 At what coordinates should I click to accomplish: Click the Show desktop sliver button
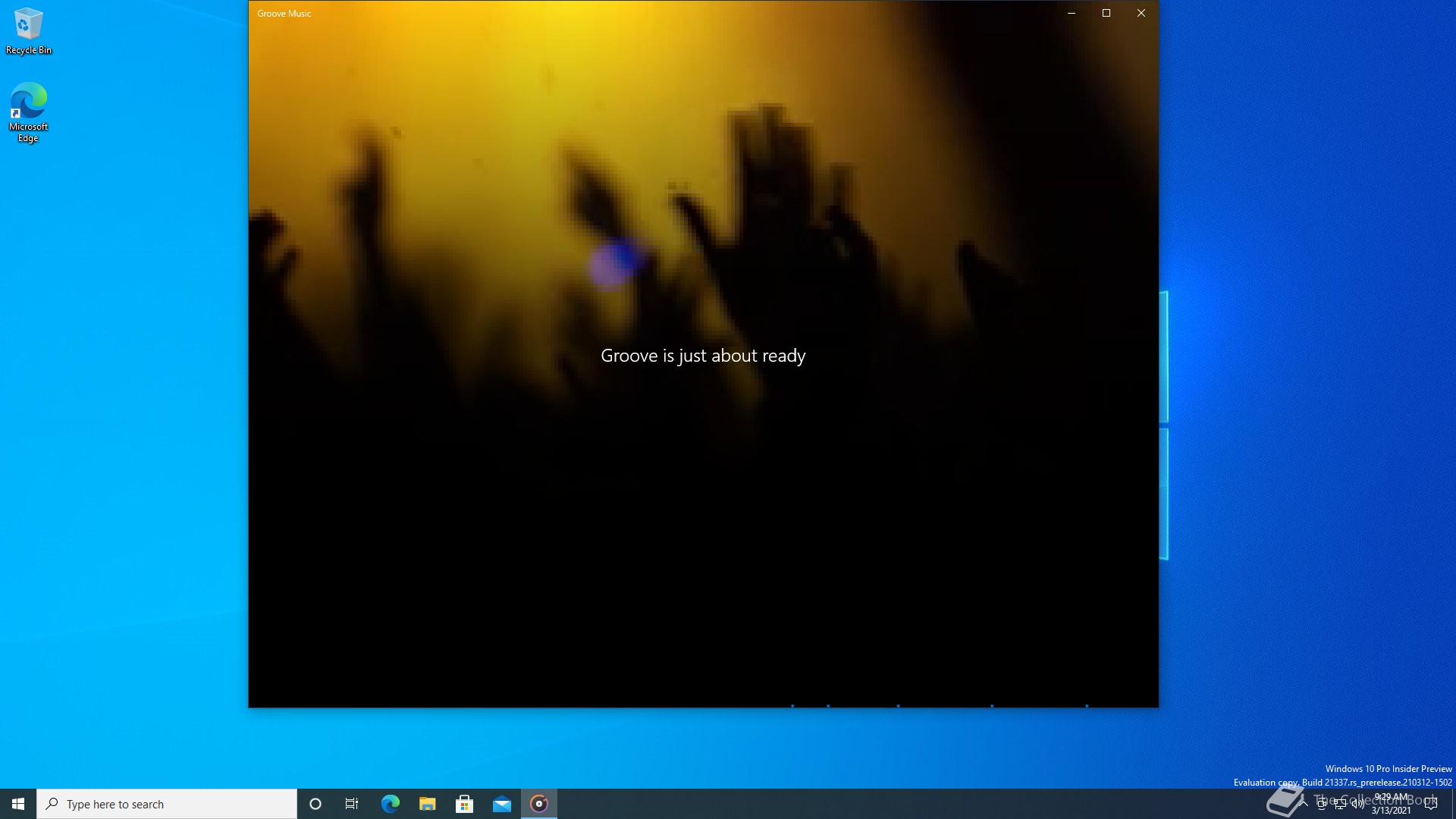tap(1453, 804)
